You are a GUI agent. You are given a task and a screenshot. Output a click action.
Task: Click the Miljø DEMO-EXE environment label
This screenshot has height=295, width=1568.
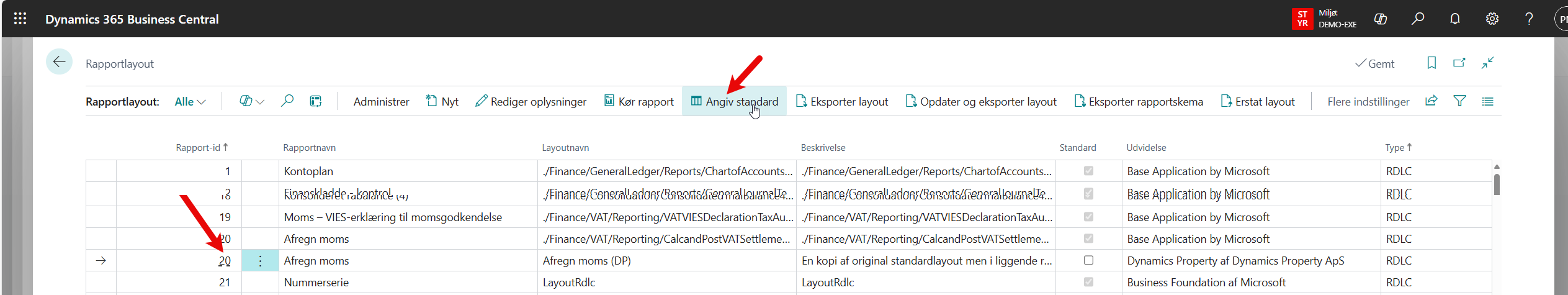click(x=1337, y=19)
